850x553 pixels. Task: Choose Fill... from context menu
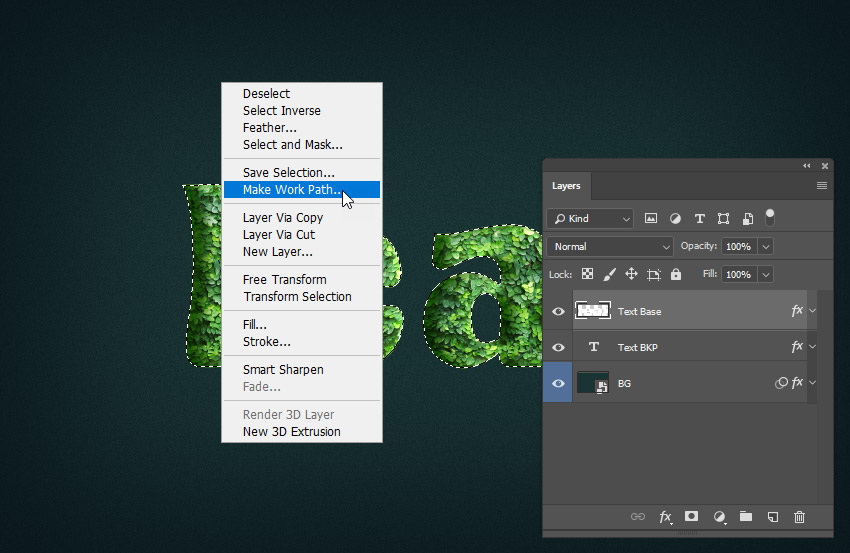(302, 325)
